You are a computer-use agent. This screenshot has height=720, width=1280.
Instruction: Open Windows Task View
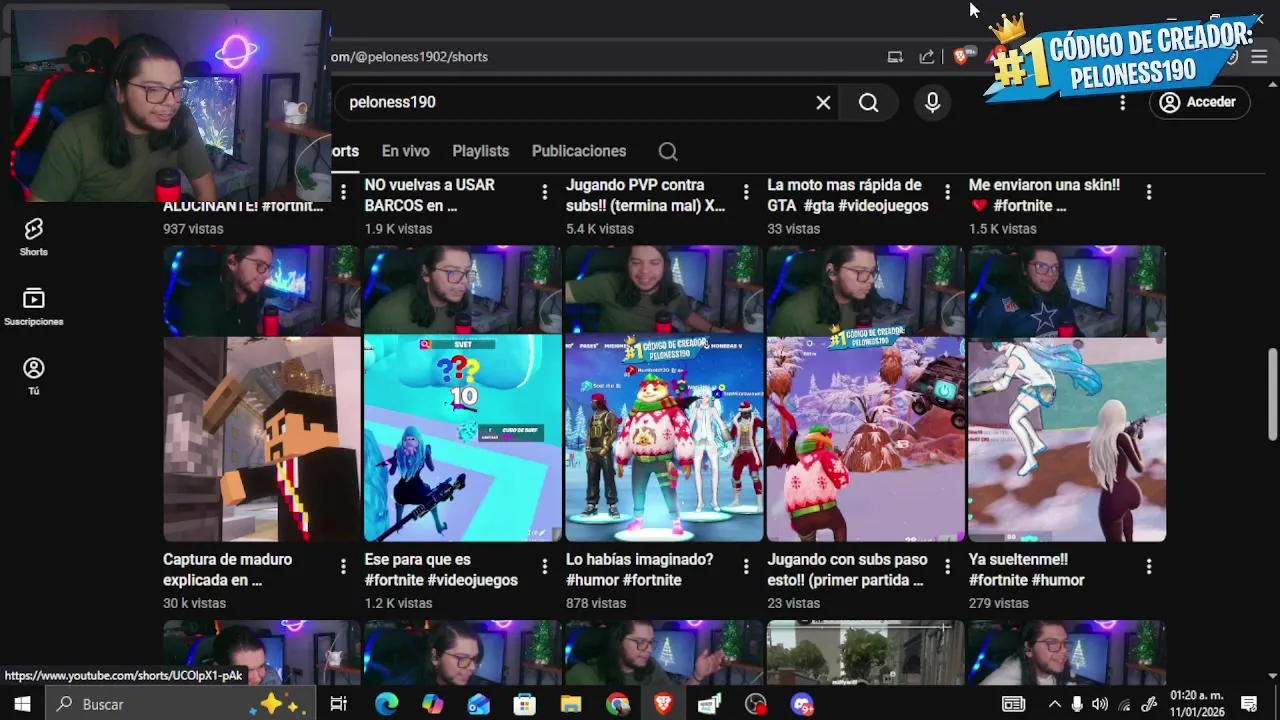coord(339,704)
